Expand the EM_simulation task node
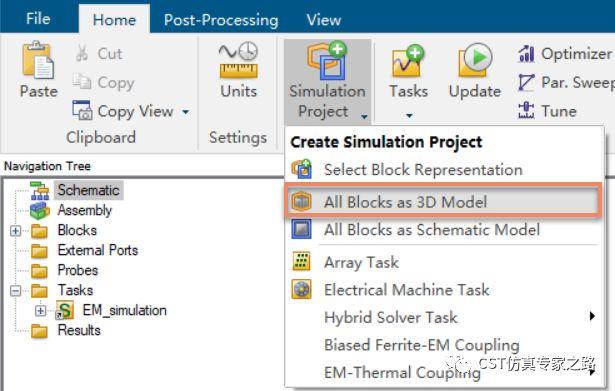 point(40,311)
